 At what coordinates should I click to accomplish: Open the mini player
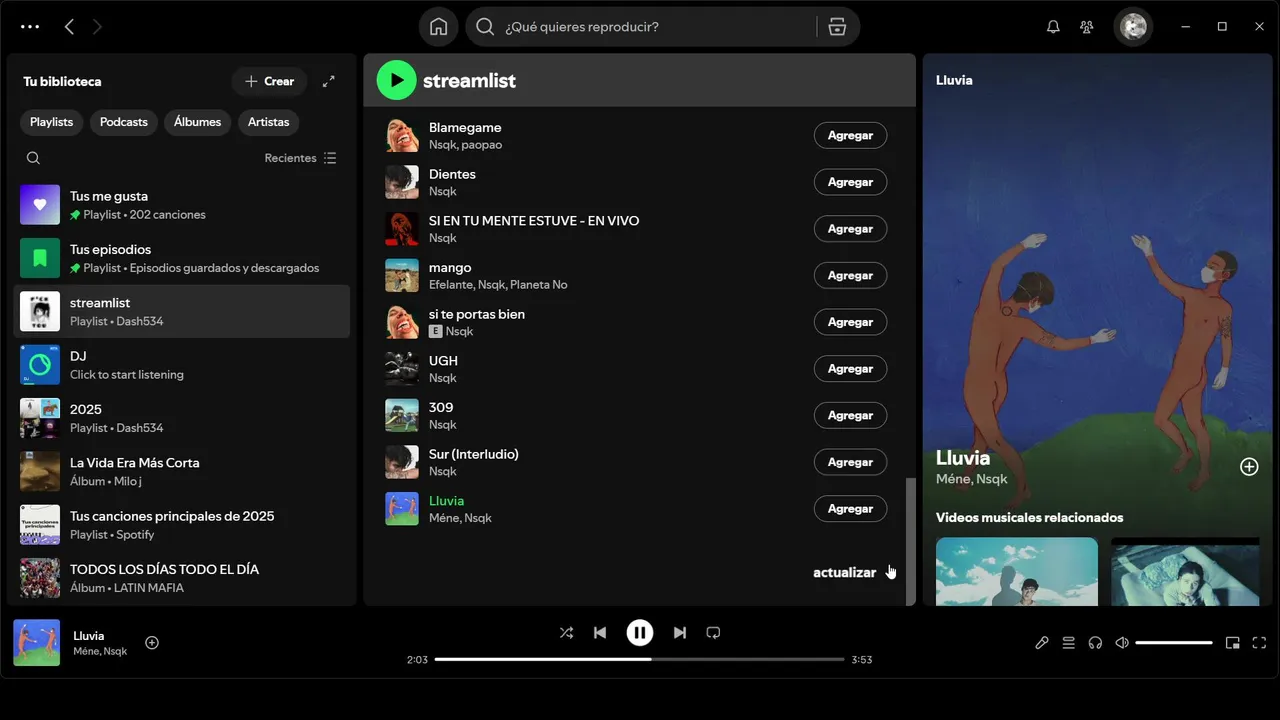tap(1233, 643)
